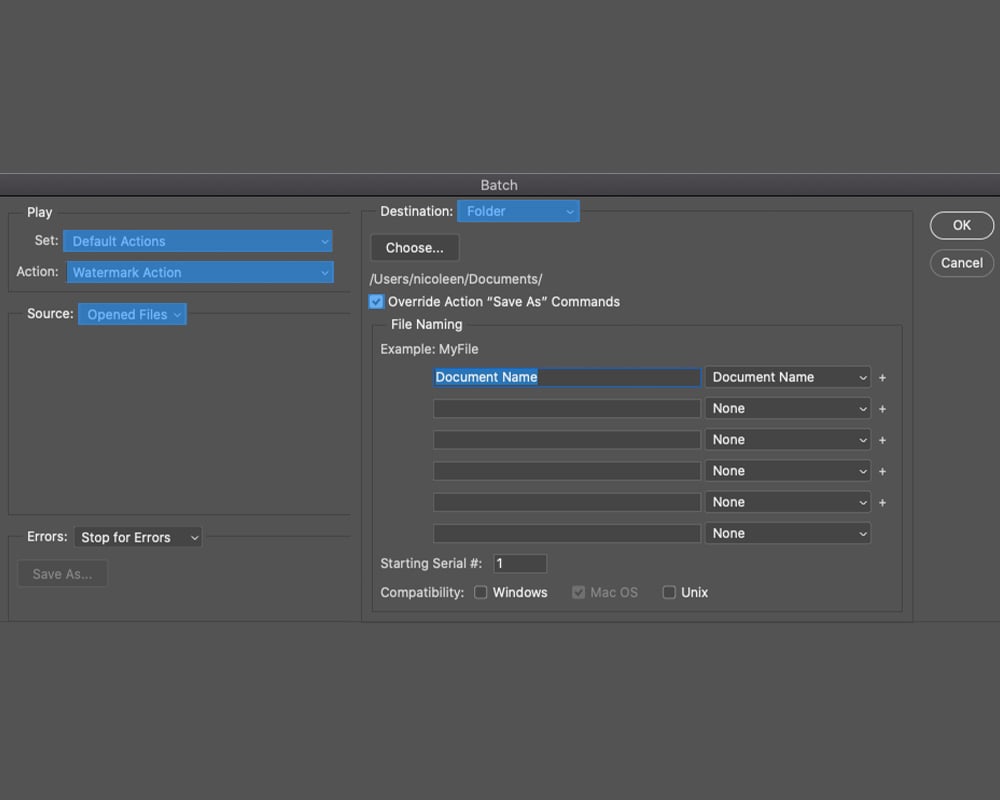Click the plus icon on the fourth file naming row
This screenshot has width=1000, height=800.
coord(882,471)
